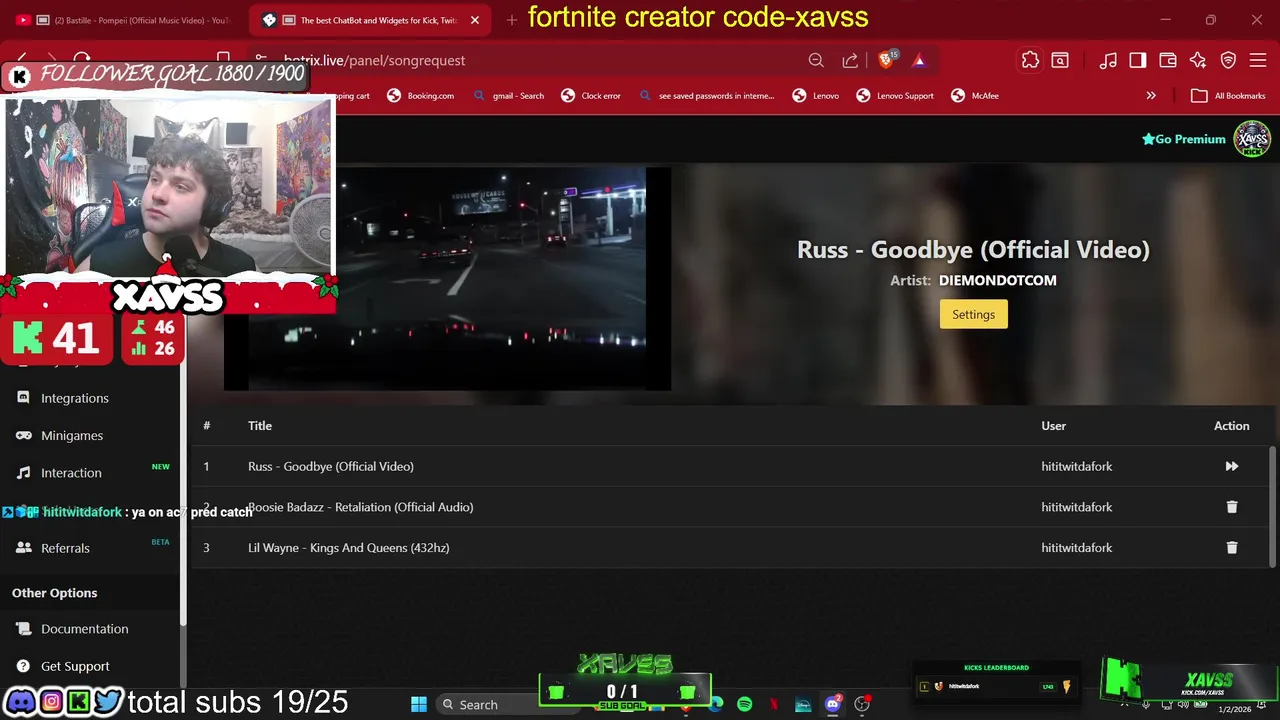This screenshot has width=1280, height=720.
Task: Open Windows Start menu
Action: point(419,704)
